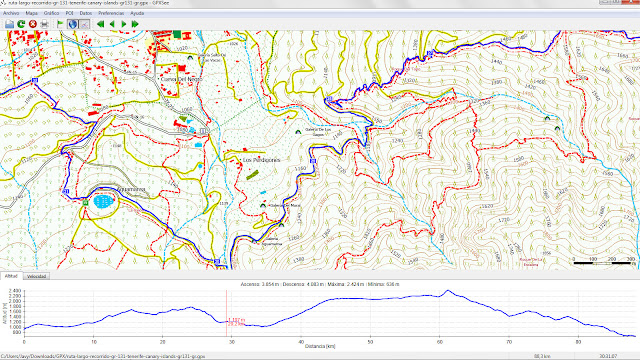Click the red position marker line in the elevation graph
This screenshot has width=640, height=360.
[227, 313]
